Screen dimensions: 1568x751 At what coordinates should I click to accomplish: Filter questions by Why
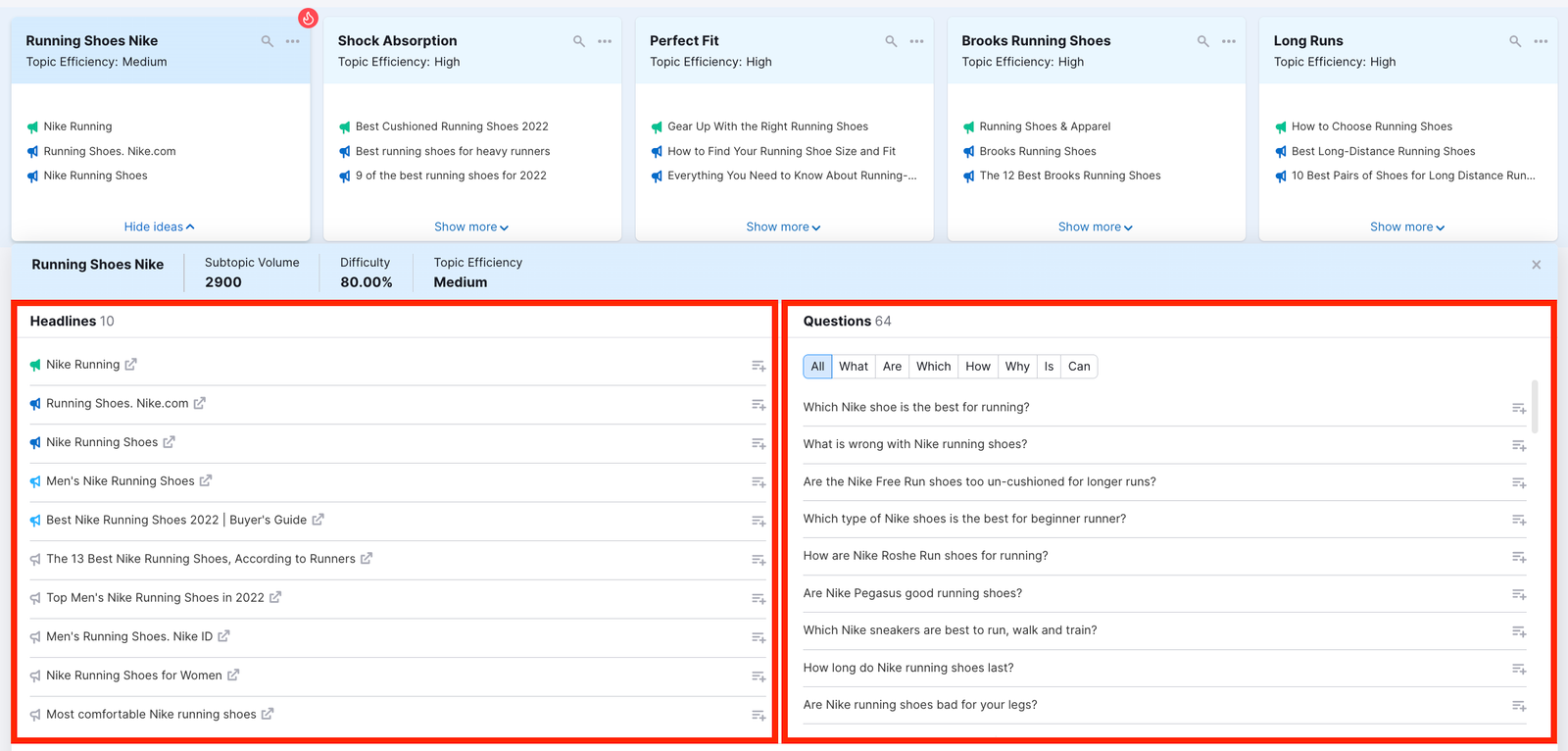tap(1017, 367)
